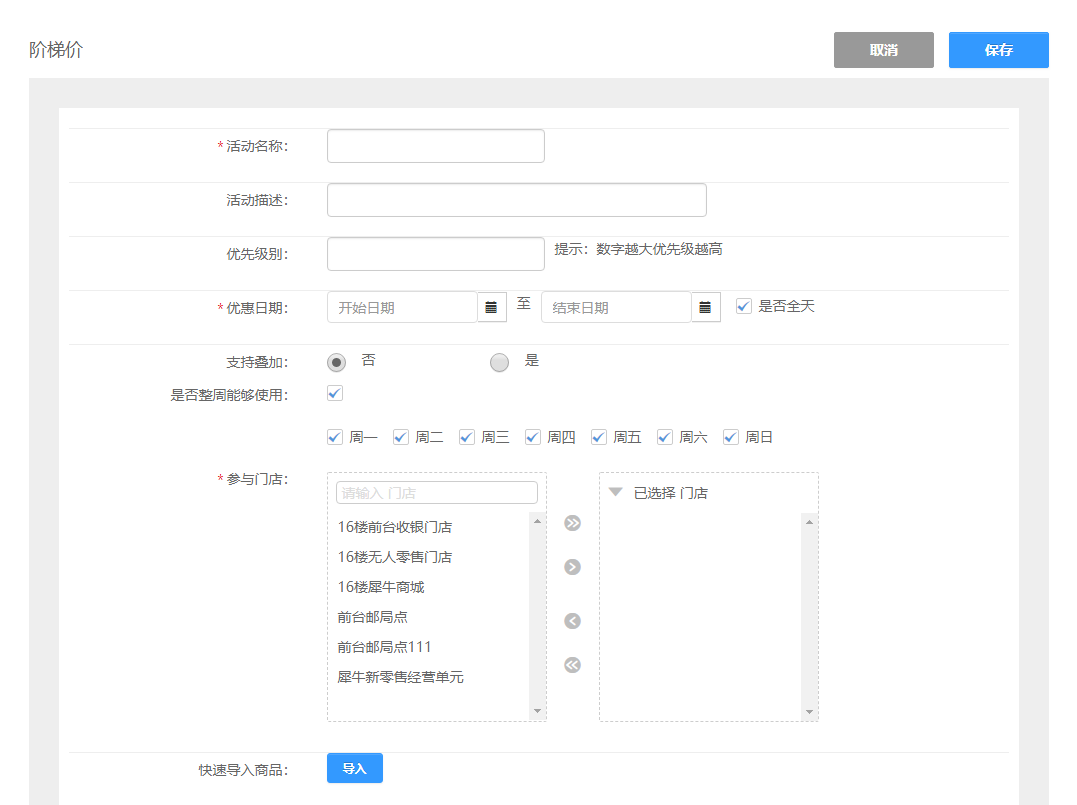Select 前台邮局点111 in store list

coord(384,647)
